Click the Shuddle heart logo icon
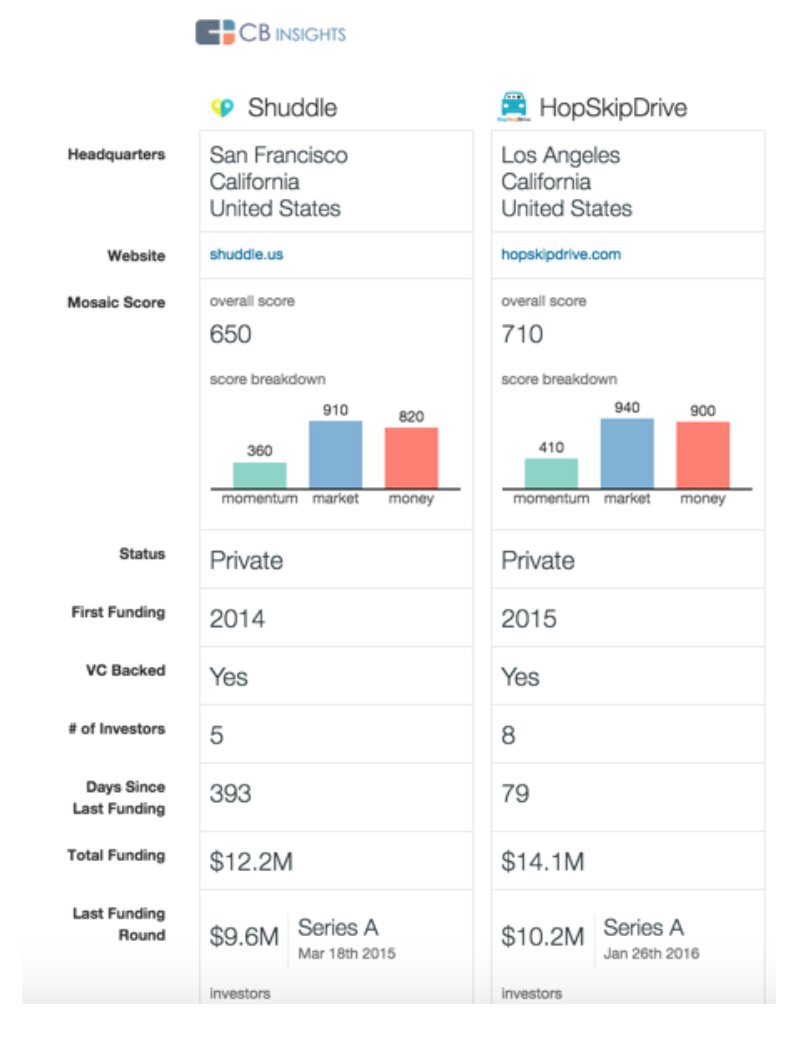 [223, 107]
